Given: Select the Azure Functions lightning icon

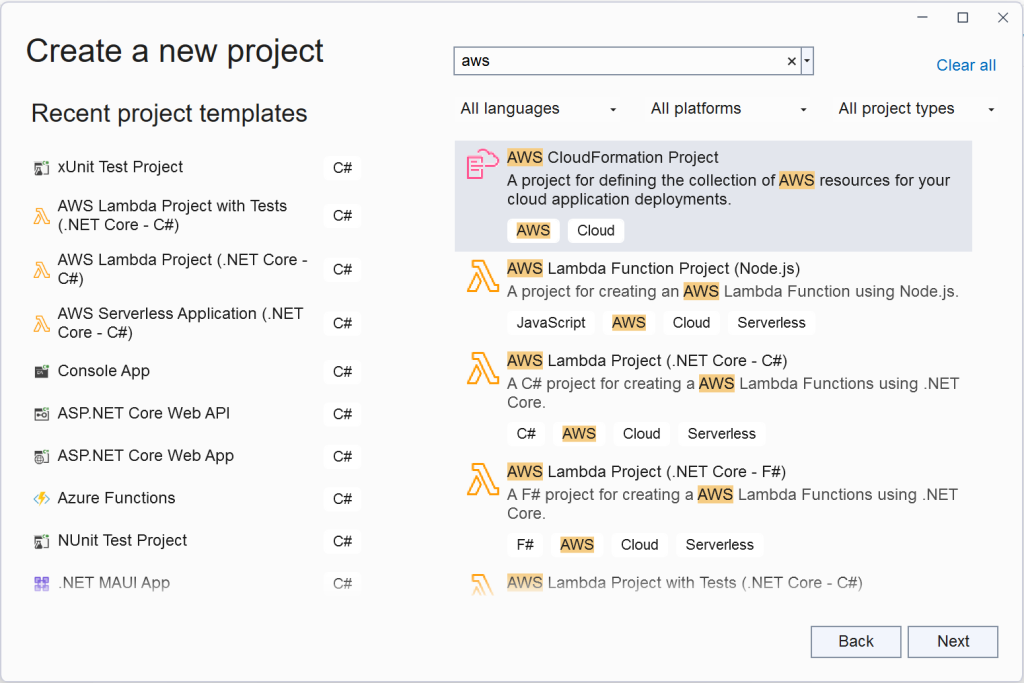Looking at the screenshot, I should tap(41, 499).
